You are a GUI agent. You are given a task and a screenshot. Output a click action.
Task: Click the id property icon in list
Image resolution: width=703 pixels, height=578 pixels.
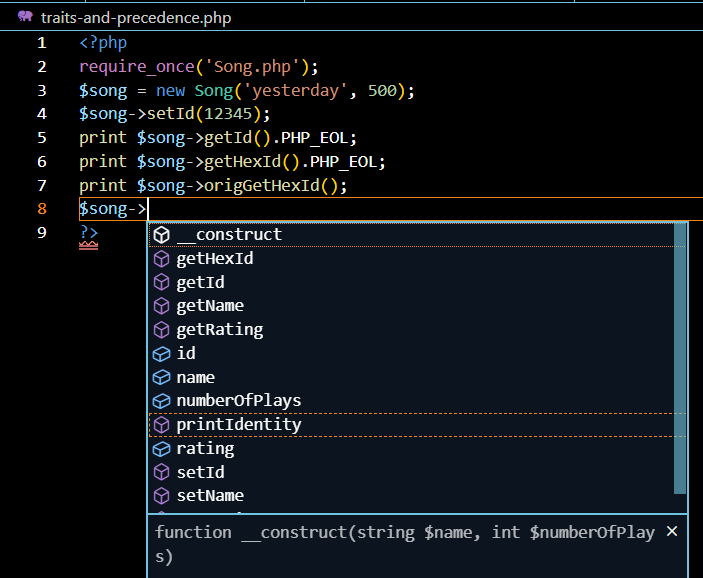coord(162,354)
